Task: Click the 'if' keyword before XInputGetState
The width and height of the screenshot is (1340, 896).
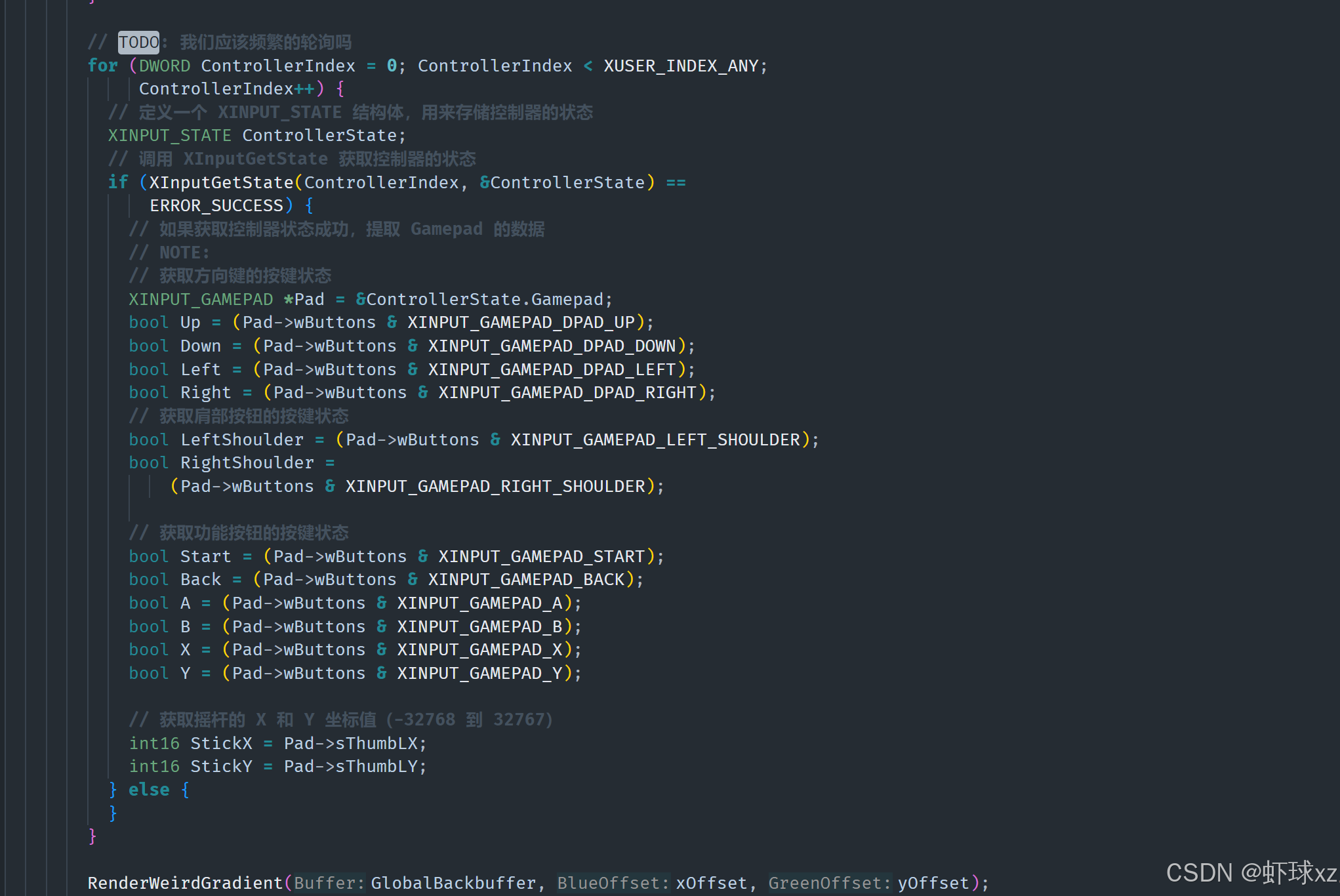Action: coord(118,182)
